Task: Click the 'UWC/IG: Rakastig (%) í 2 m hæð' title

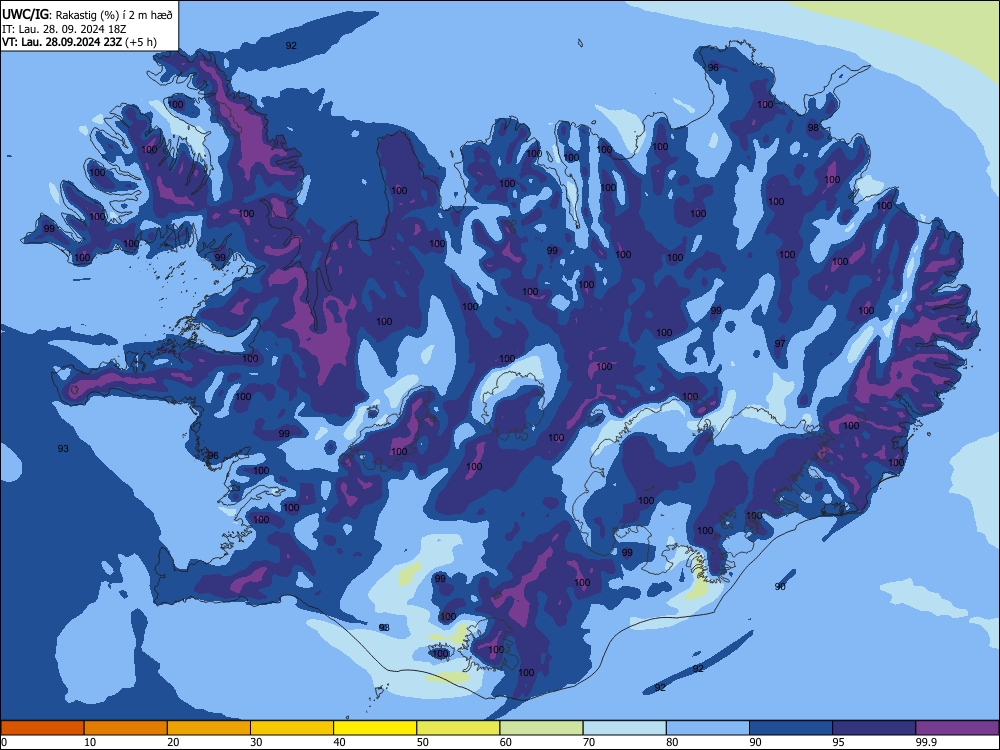Action: (x=87, y=15)
